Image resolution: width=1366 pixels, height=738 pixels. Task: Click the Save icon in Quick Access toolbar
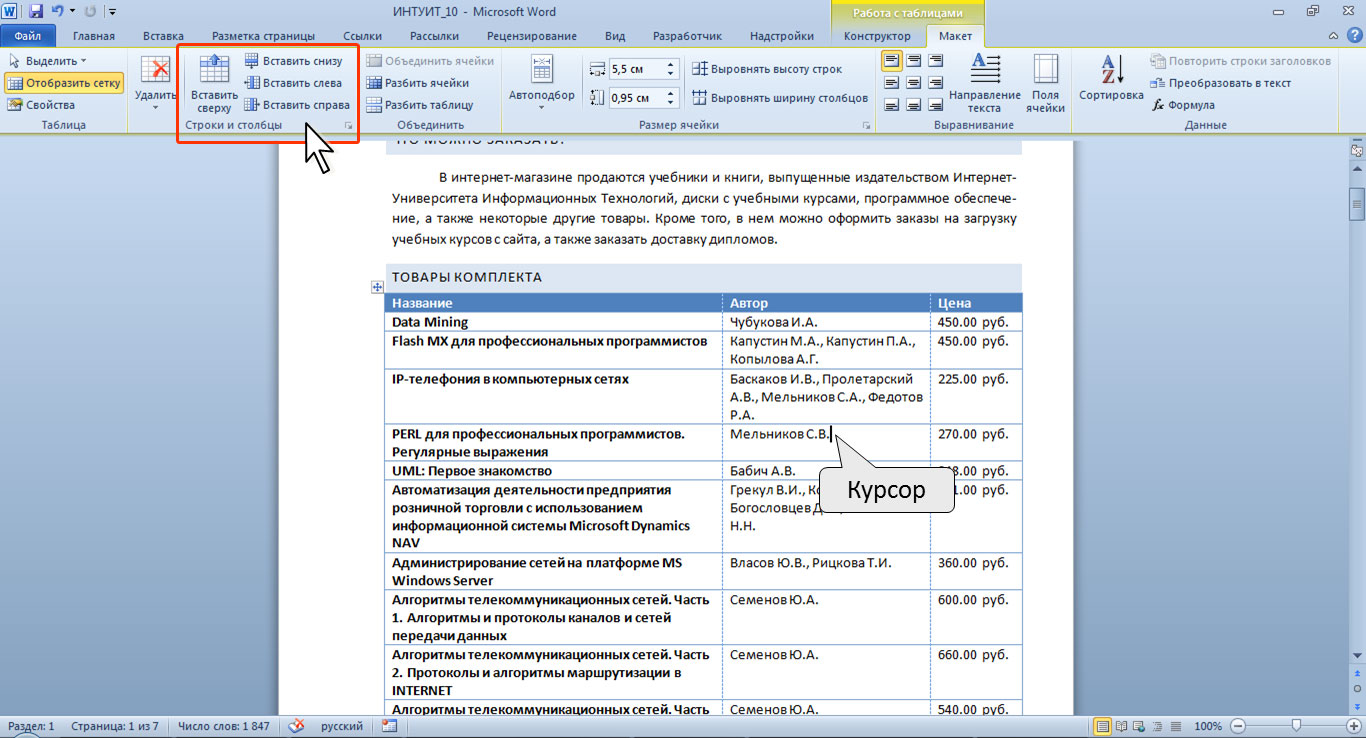click(36, 12)
